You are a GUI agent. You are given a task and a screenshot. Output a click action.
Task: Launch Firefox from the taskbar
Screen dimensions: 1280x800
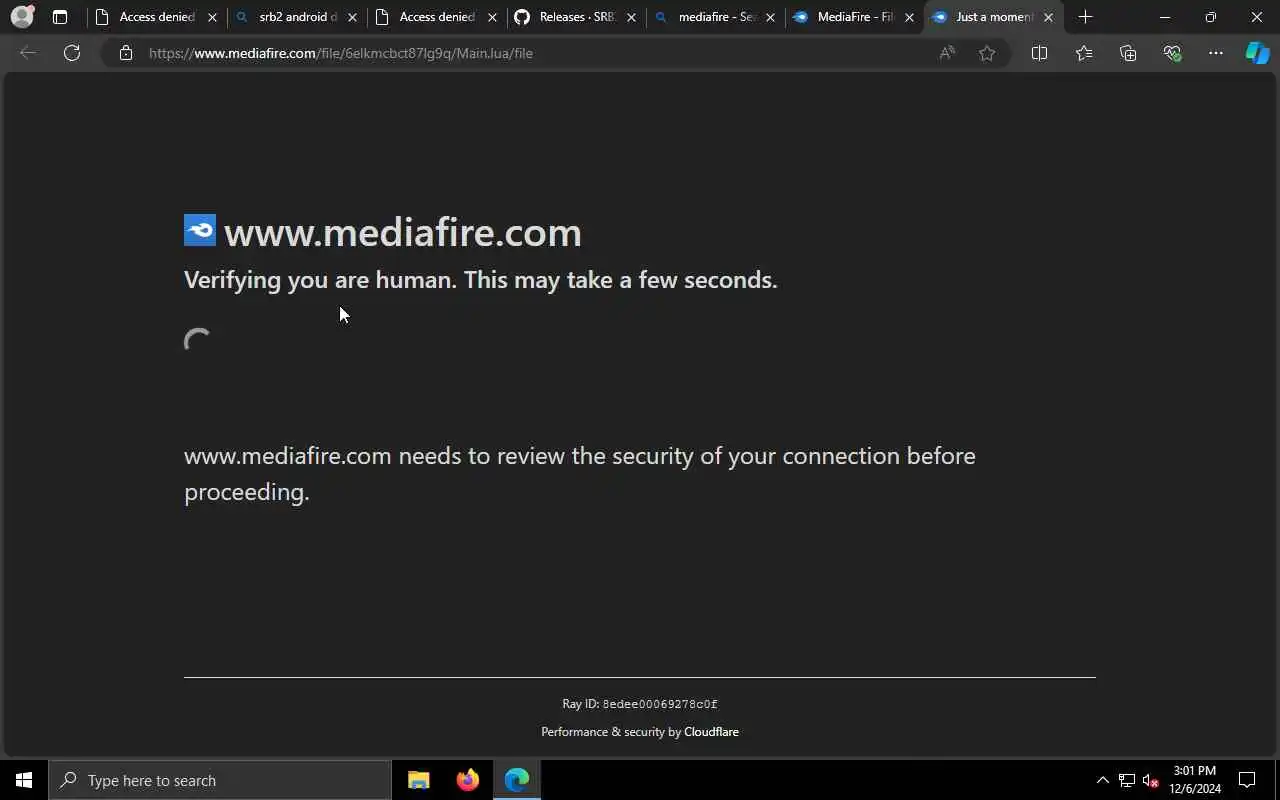click(467, 780)
